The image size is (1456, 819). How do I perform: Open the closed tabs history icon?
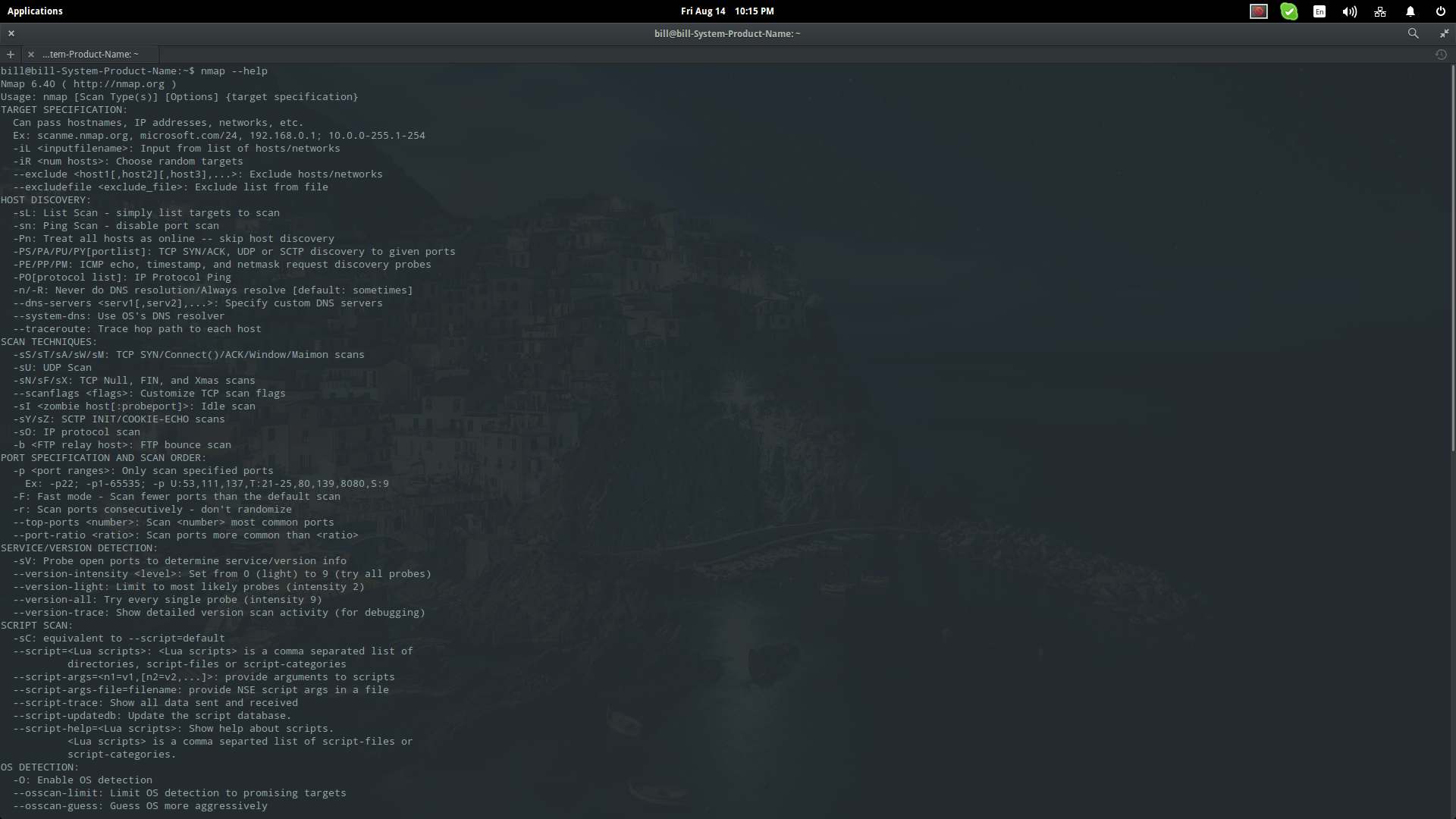click(x=1441, y=55)
